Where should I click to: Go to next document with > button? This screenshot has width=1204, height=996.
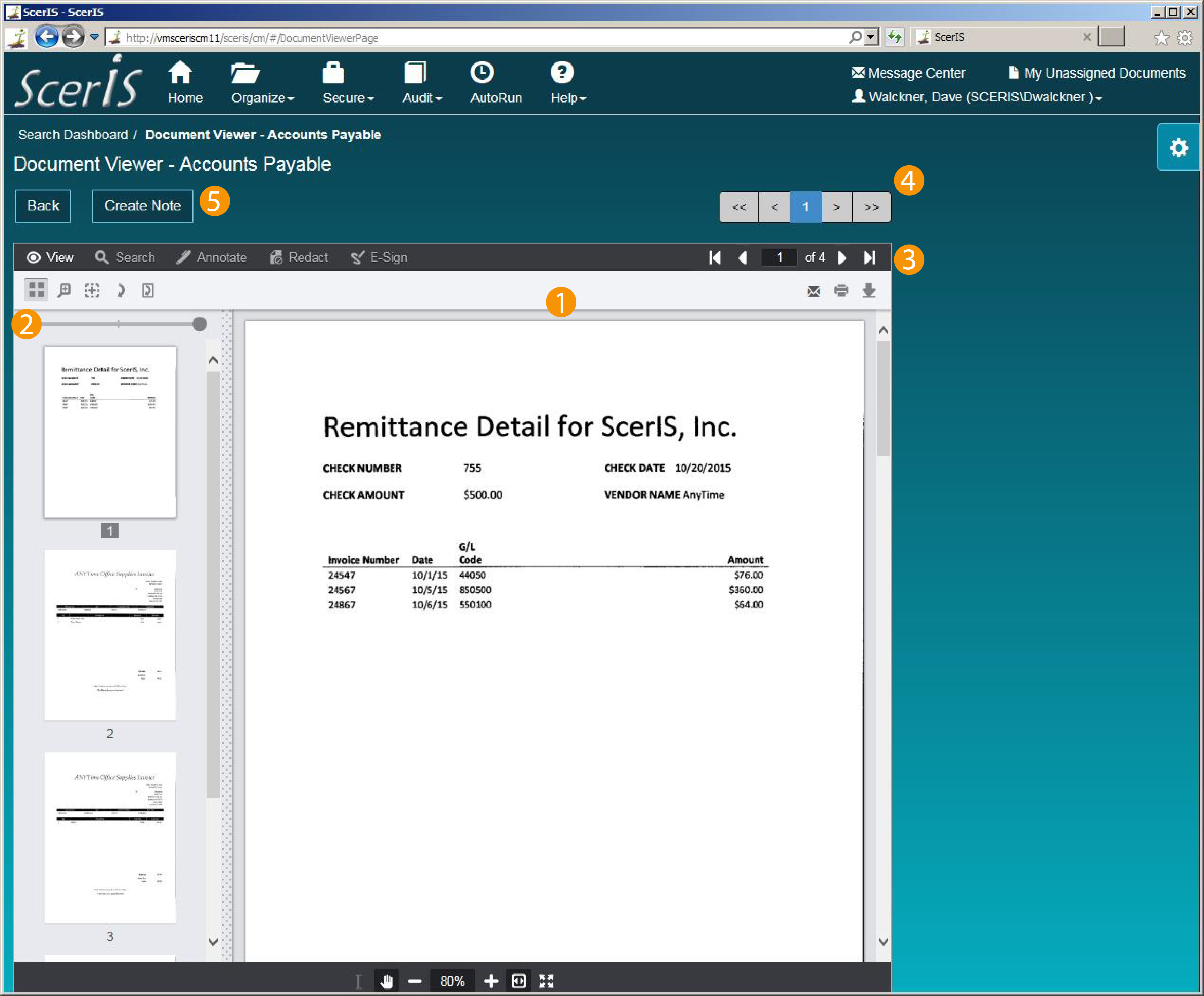point(837,207)
